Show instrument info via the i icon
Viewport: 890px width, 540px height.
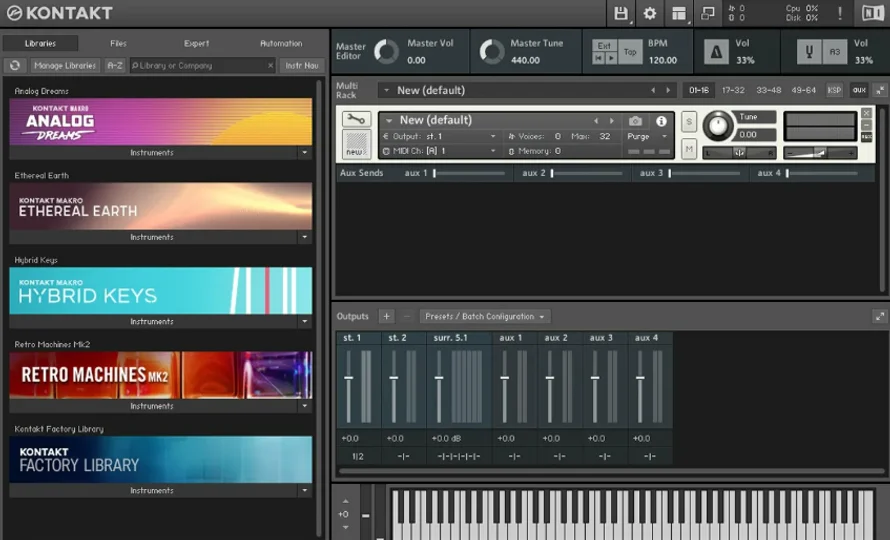pos(661,121)
